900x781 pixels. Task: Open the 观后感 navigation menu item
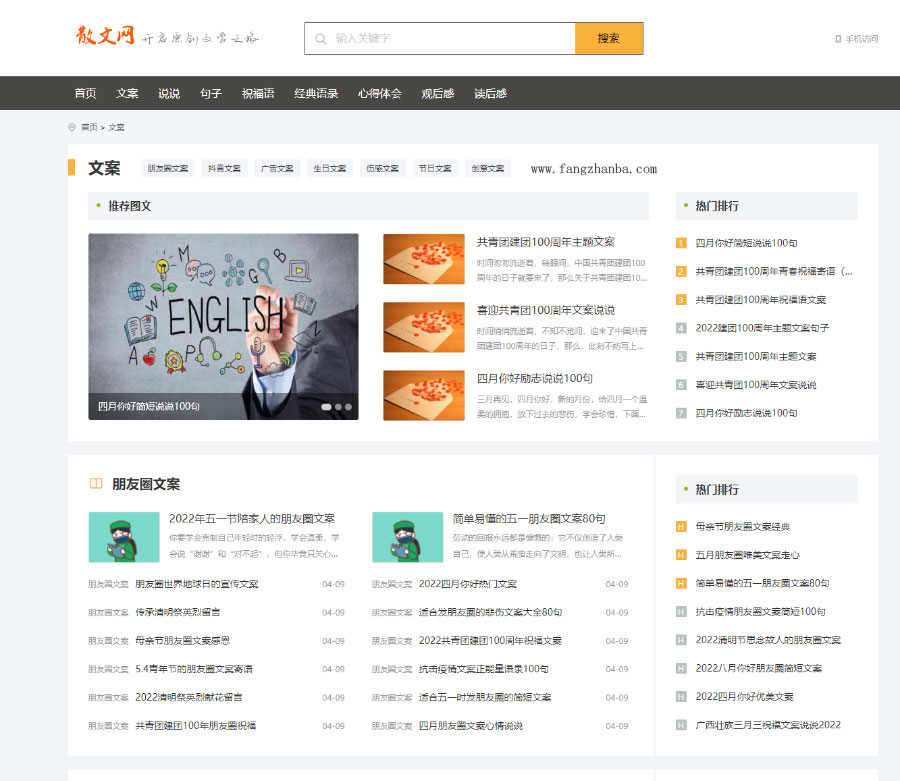[x=437, y=93]
